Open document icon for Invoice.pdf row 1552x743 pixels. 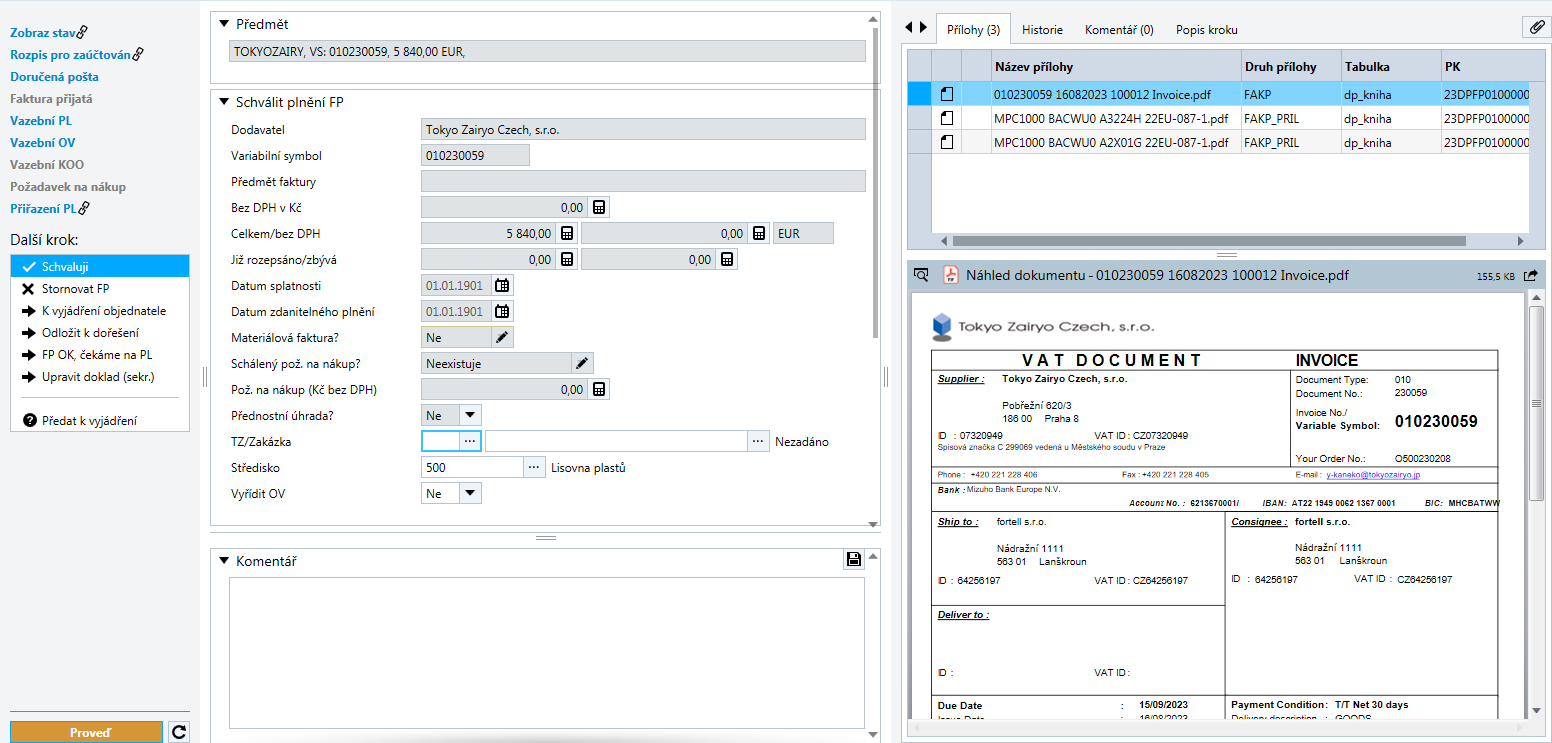click(x=947, y=94)
